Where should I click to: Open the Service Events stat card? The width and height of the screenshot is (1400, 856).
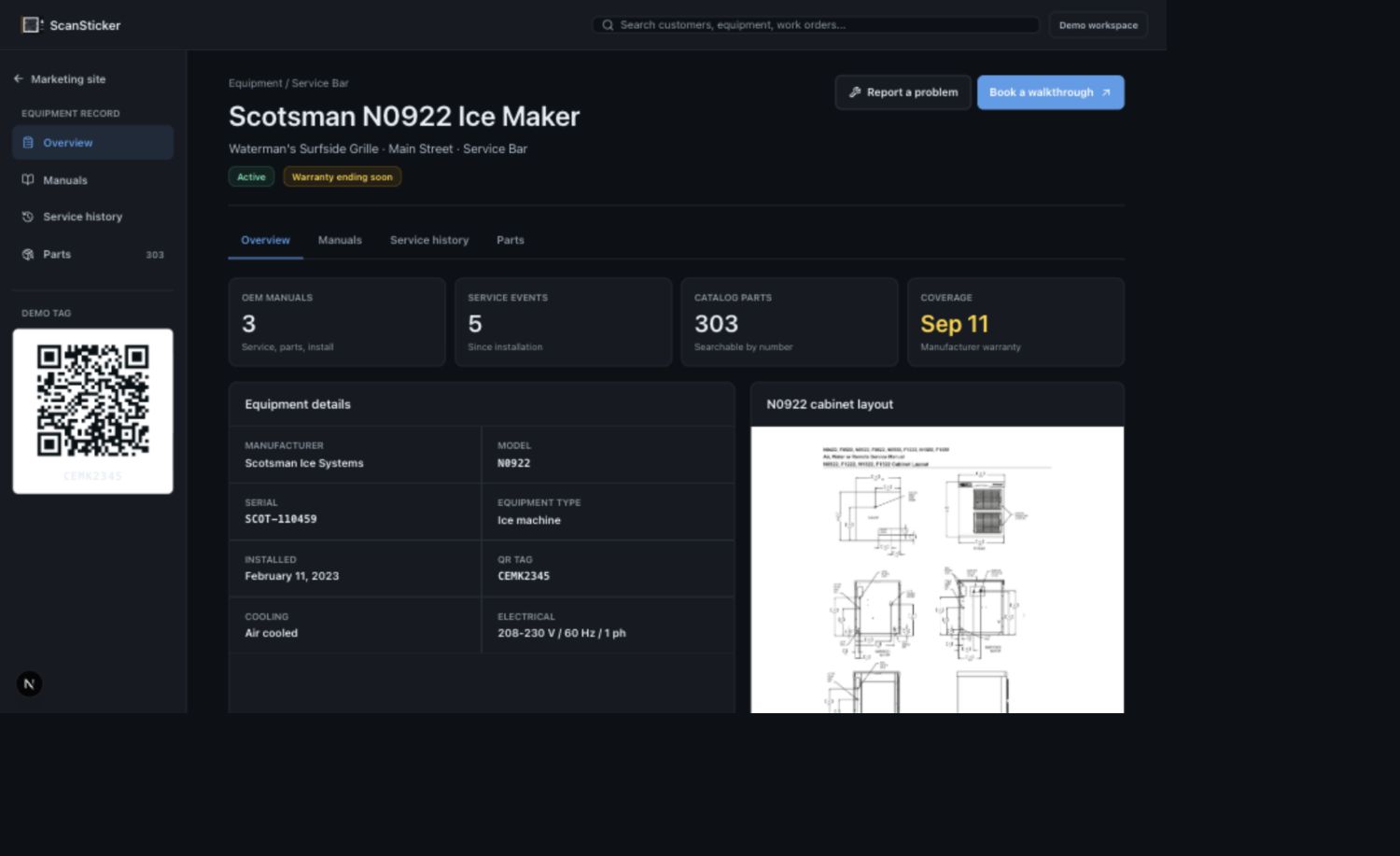[563, 322]
